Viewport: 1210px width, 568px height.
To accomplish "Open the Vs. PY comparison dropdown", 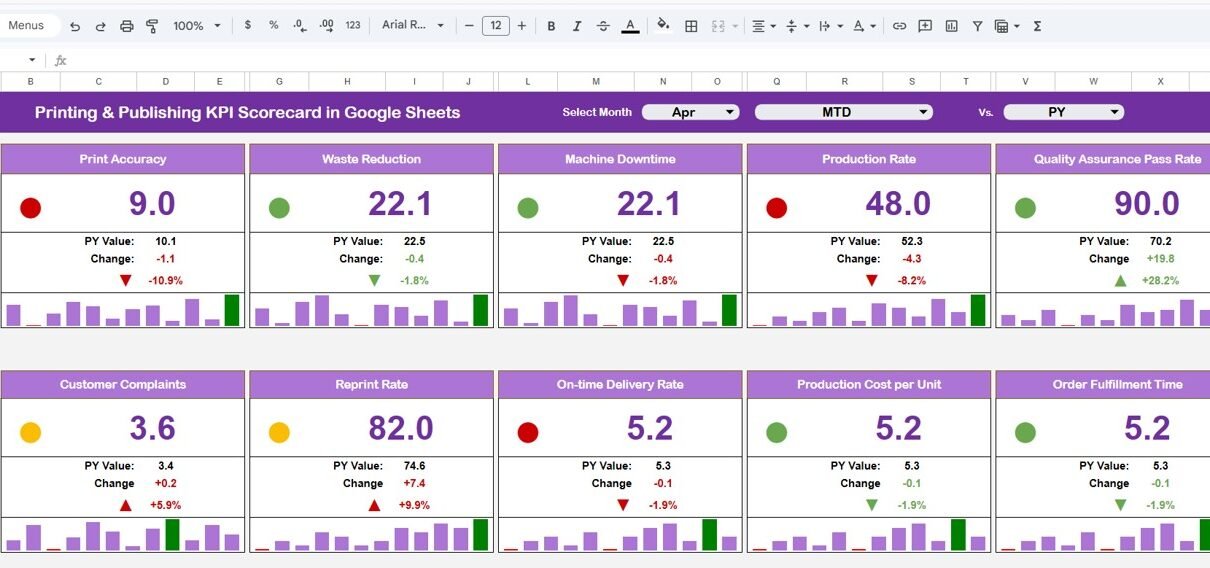I will tap(1063, 112).
